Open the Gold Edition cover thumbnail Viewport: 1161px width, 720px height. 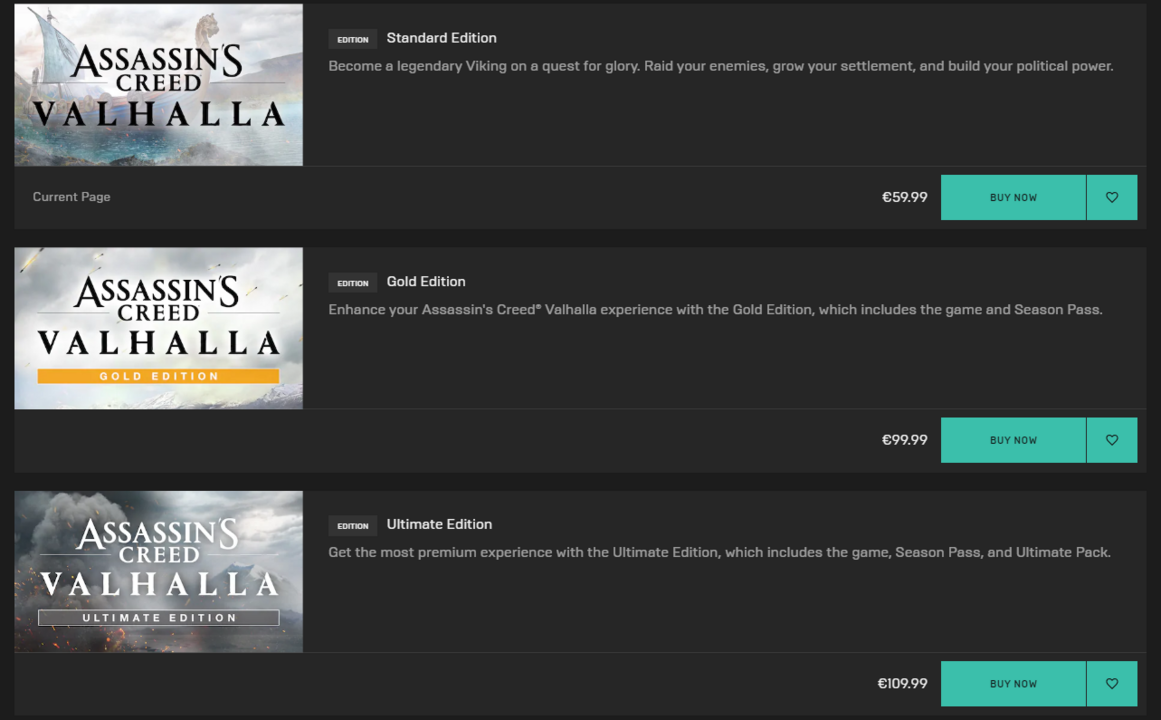[x=158, y=328]
